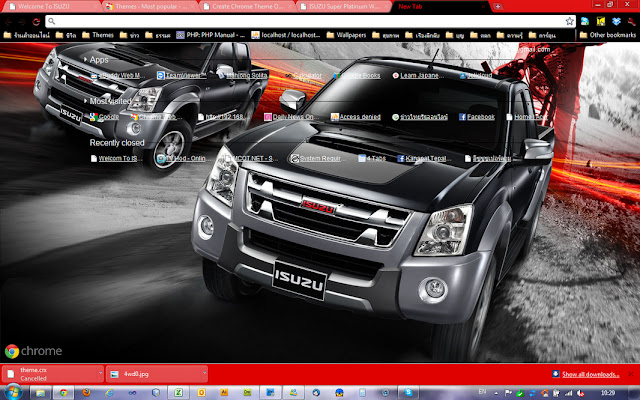
Task: Click Chrome icon in taskbar
Action: pyautogui.click(x=63, y=393)
